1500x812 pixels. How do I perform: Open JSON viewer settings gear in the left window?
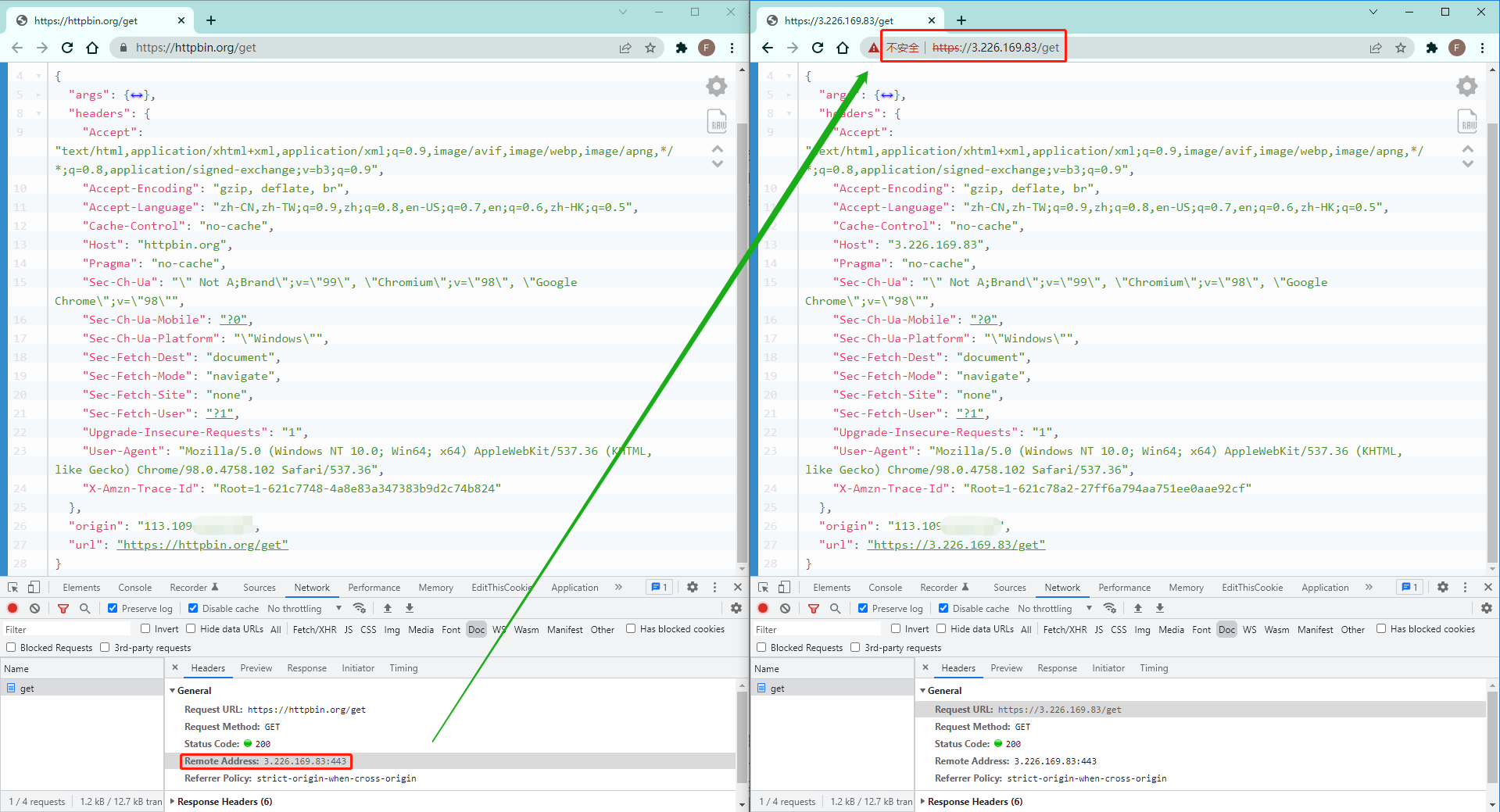point(717,86)
